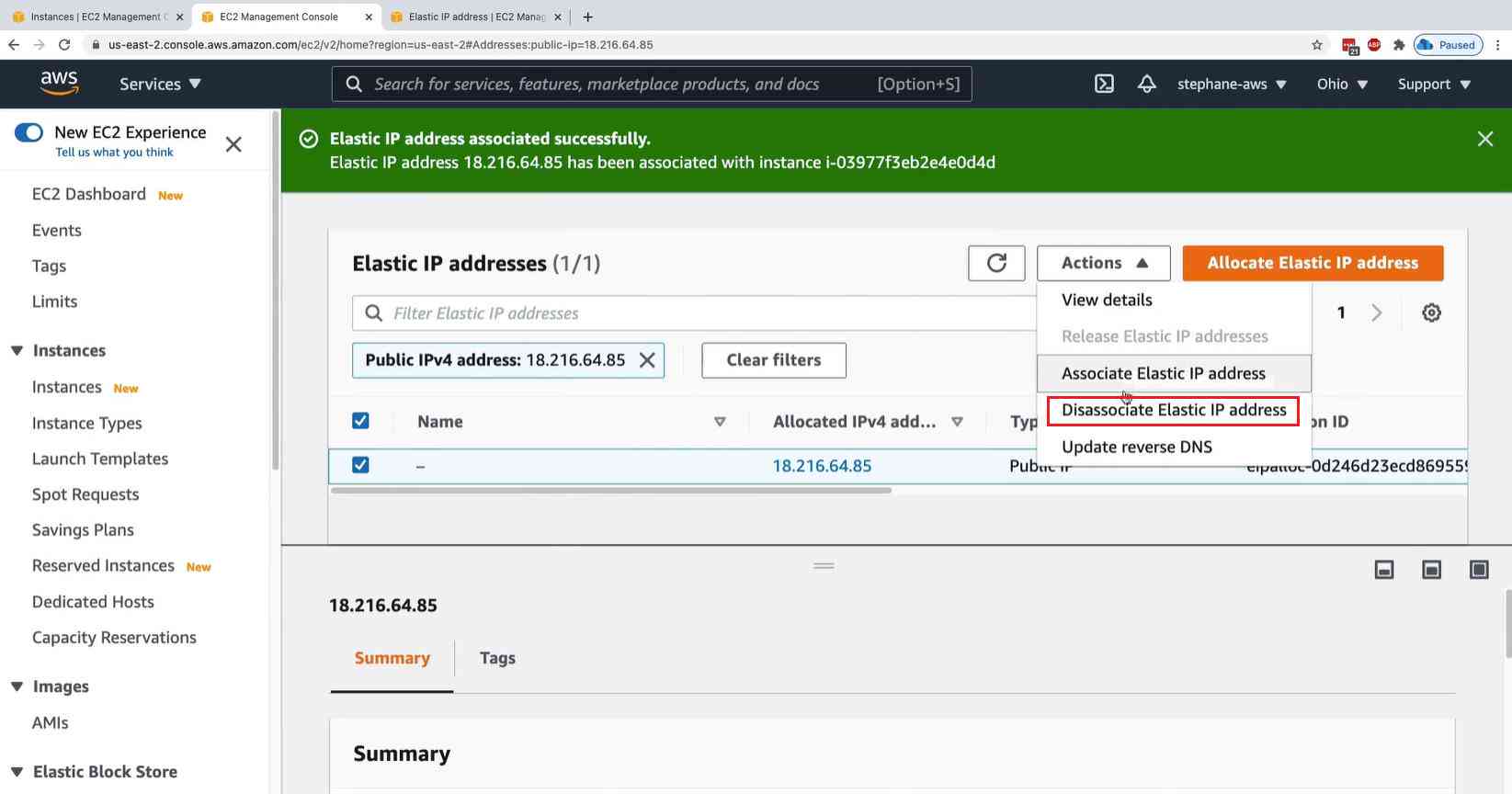The image size is (1512, 794).
Task: Open AWS CloudShell terminal icon
Action: 1104,84
